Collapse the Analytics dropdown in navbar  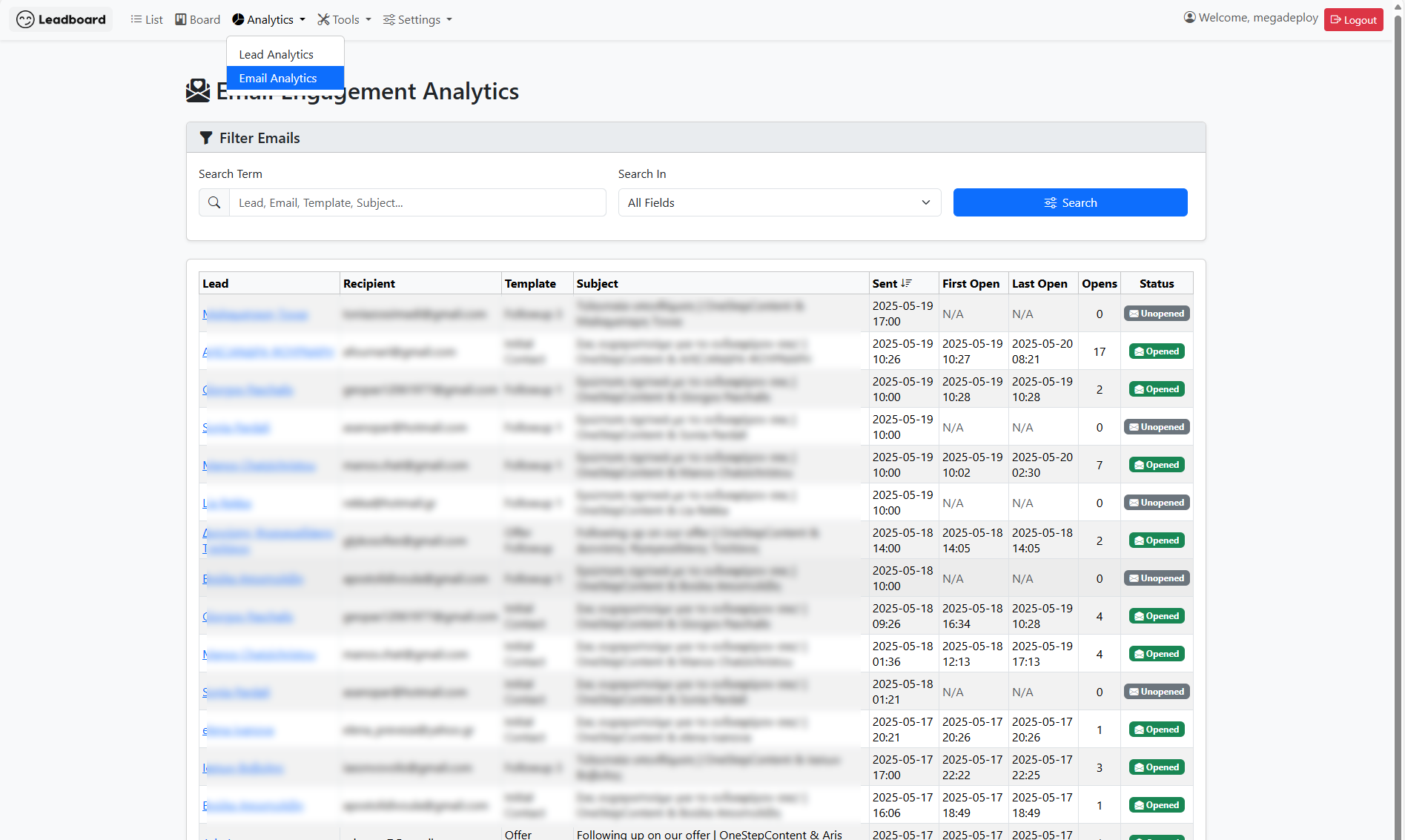point(268,20)
